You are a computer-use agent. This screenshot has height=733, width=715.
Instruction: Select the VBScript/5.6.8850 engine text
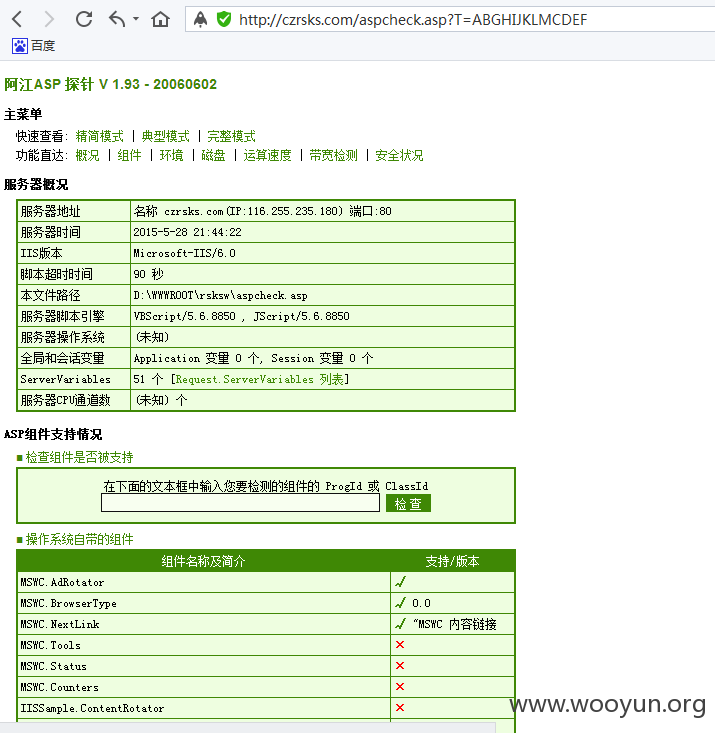pyautogui.click(x=184, y=316)
